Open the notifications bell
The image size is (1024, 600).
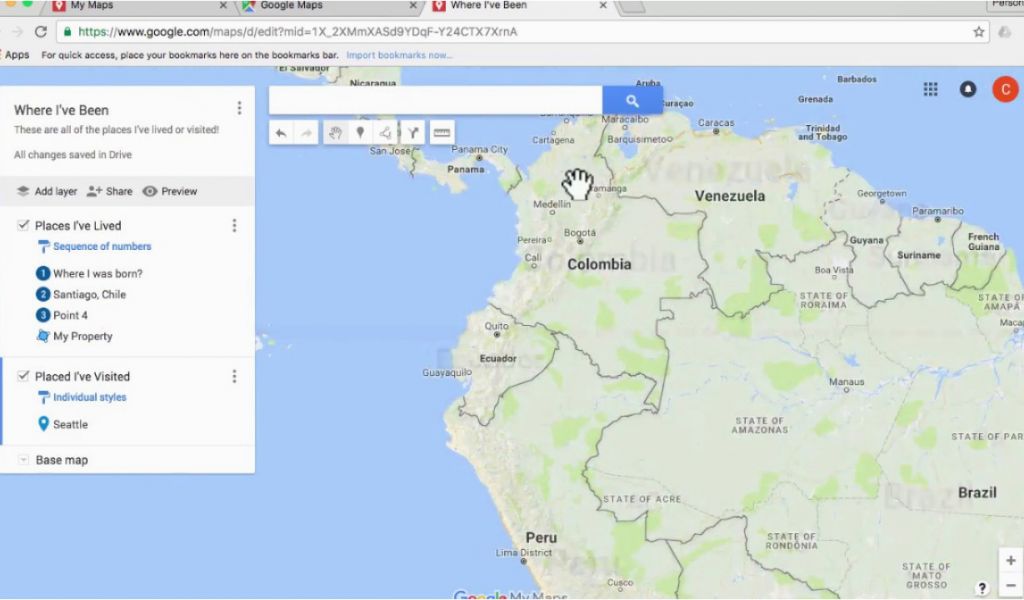tap(968, 89)
